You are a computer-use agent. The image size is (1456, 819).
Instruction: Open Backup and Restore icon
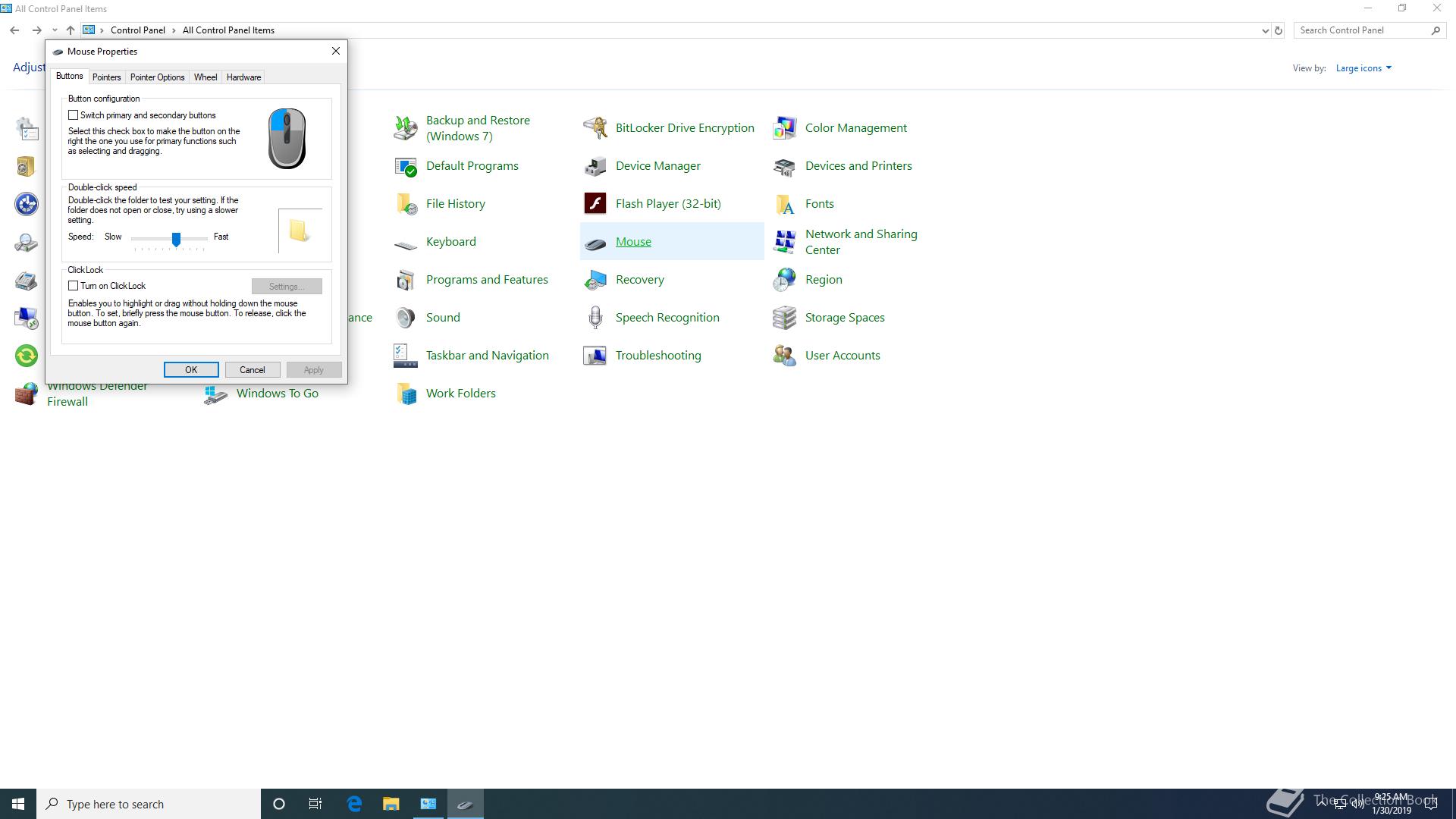tap(406, 128)
